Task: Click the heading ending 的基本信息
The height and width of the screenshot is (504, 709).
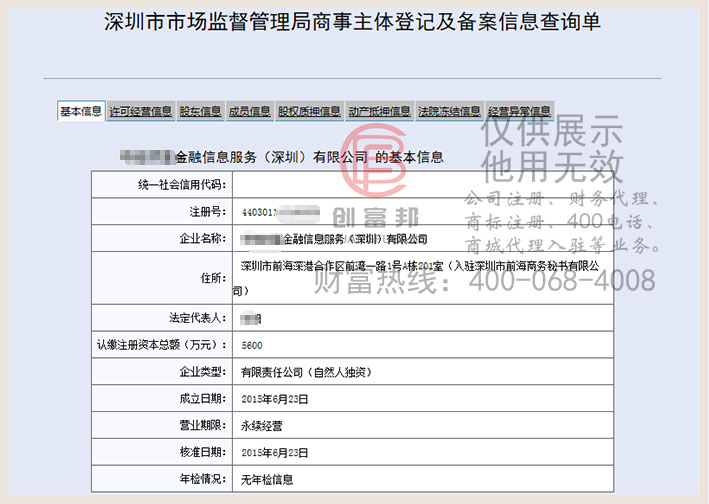Action: [x=282, y=157]
